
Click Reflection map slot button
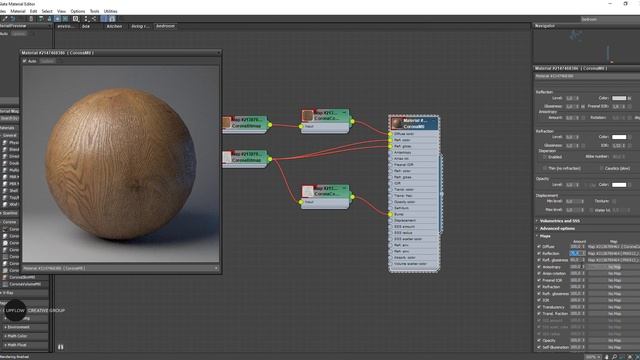tap(613, 253)
